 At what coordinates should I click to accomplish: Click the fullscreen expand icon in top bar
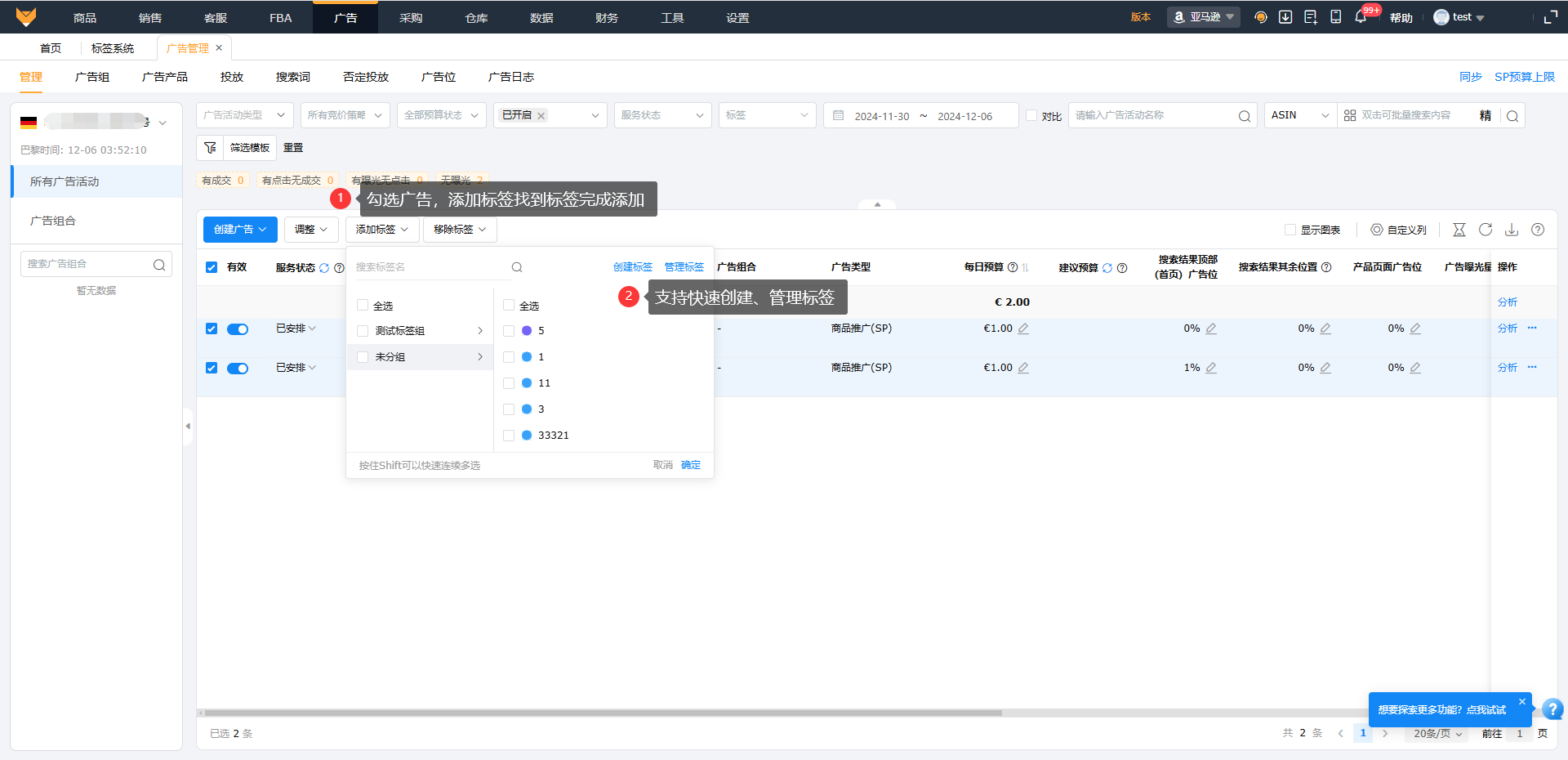(1550, 17)
